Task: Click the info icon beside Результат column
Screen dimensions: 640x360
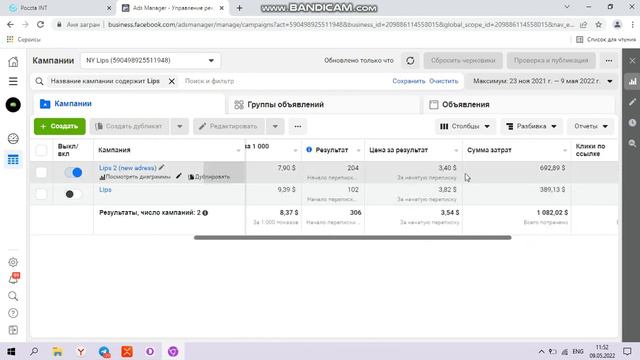Action: 309,150
